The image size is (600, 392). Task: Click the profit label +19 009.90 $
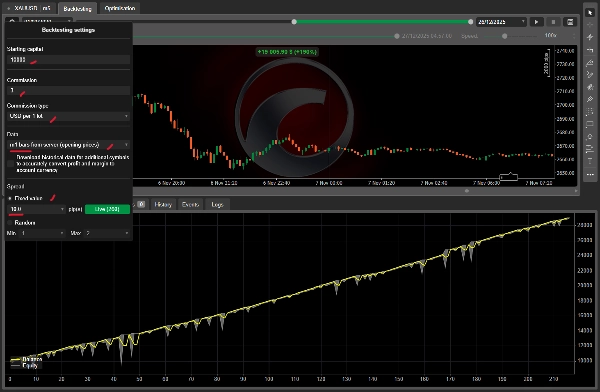(287, 52)
